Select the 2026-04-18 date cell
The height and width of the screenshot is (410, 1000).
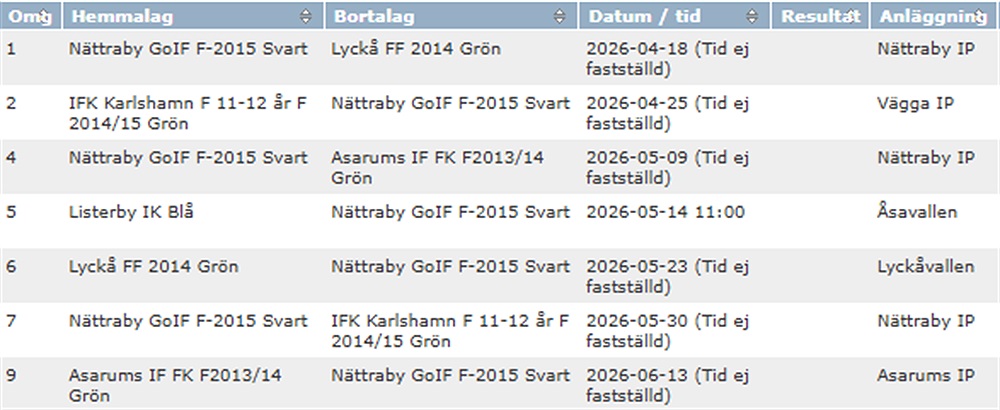point(667,58)
